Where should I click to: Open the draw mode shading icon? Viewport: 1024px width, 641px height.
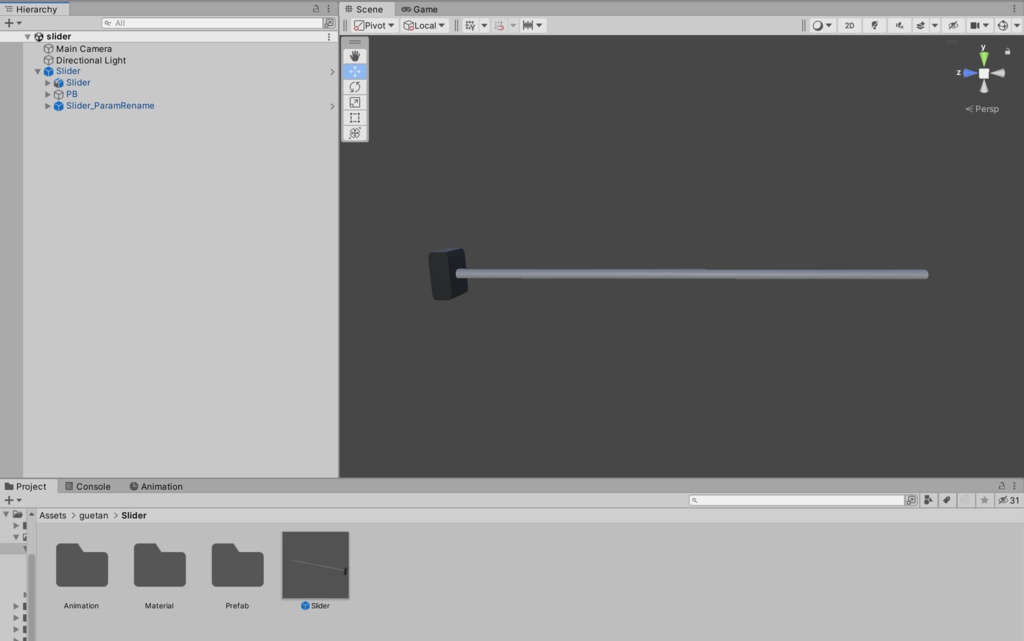coord(818,25)
